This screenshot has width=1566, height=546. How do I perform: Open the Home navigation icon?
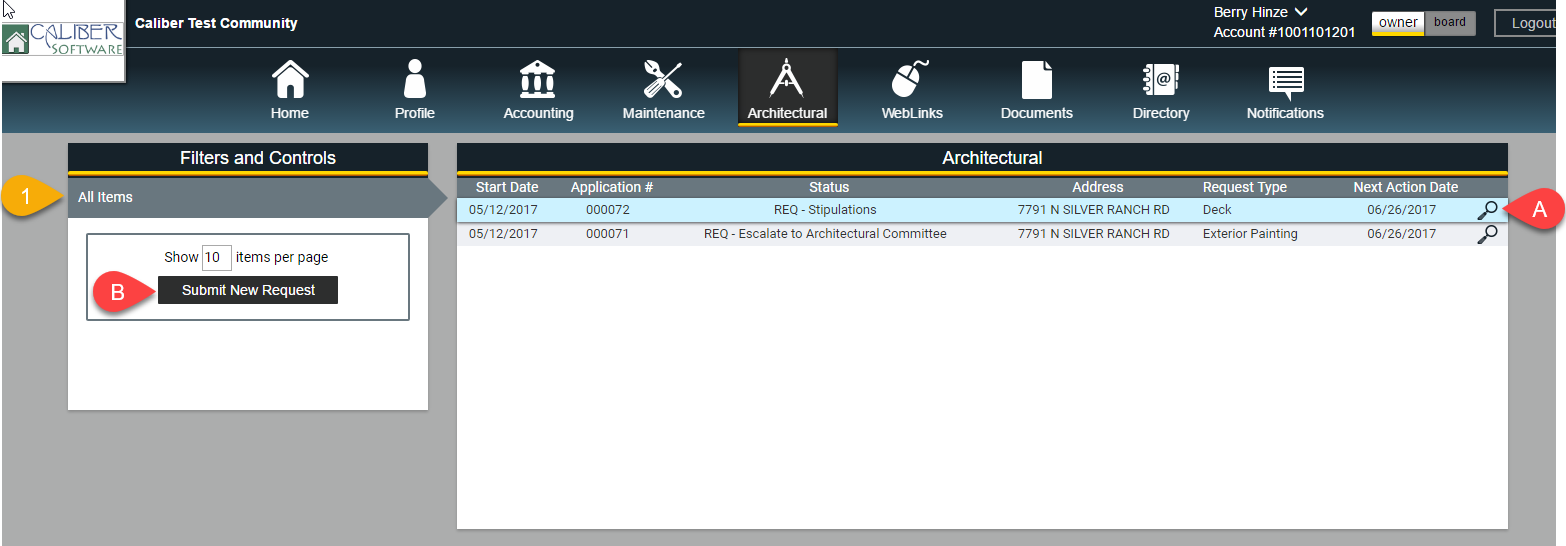tap(290, 80)
